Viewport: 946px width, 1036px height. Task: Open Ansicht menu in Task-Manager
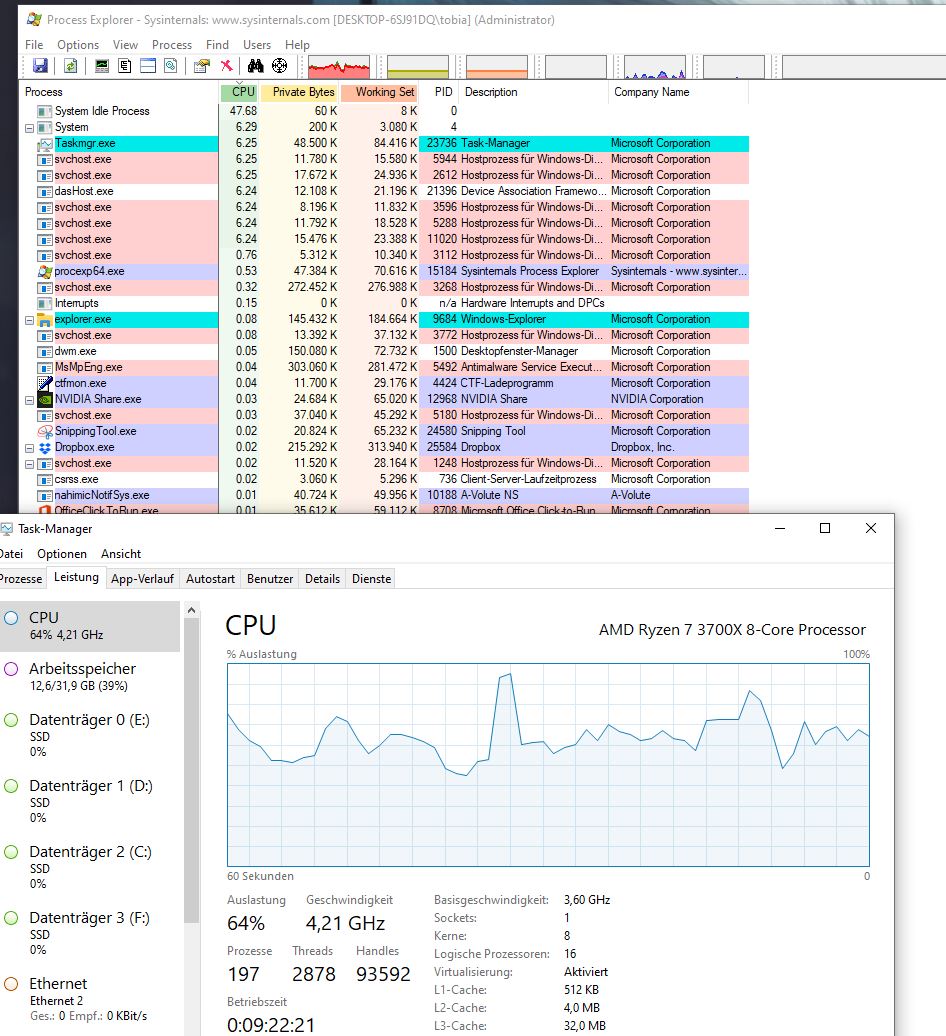point(121,554)
